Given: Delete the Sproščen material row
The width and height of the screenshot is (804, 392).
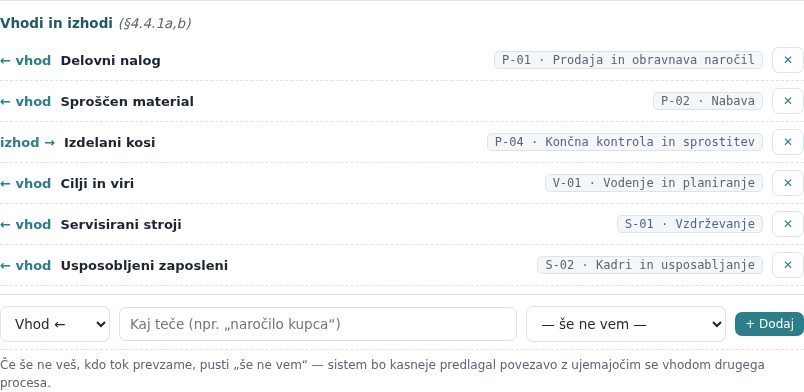Looking at the screenshot, I should pyautogui.click(x=788, y=101).
